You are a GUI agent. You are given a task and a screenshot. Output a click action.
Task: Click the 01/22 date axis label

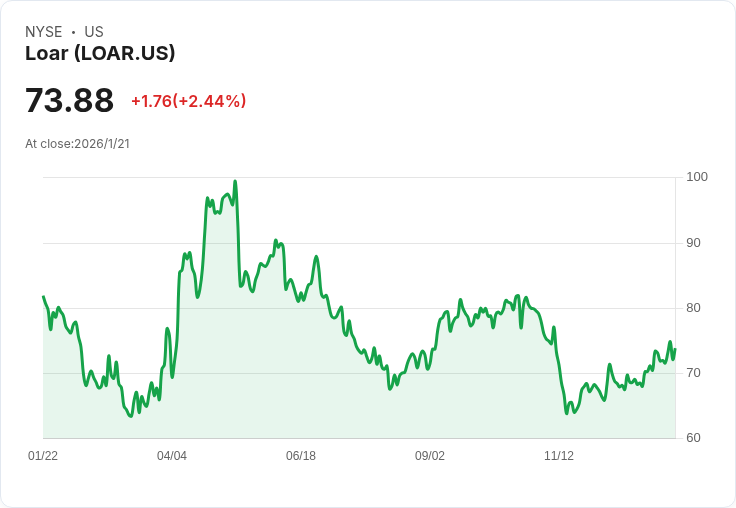click(43, 456)
